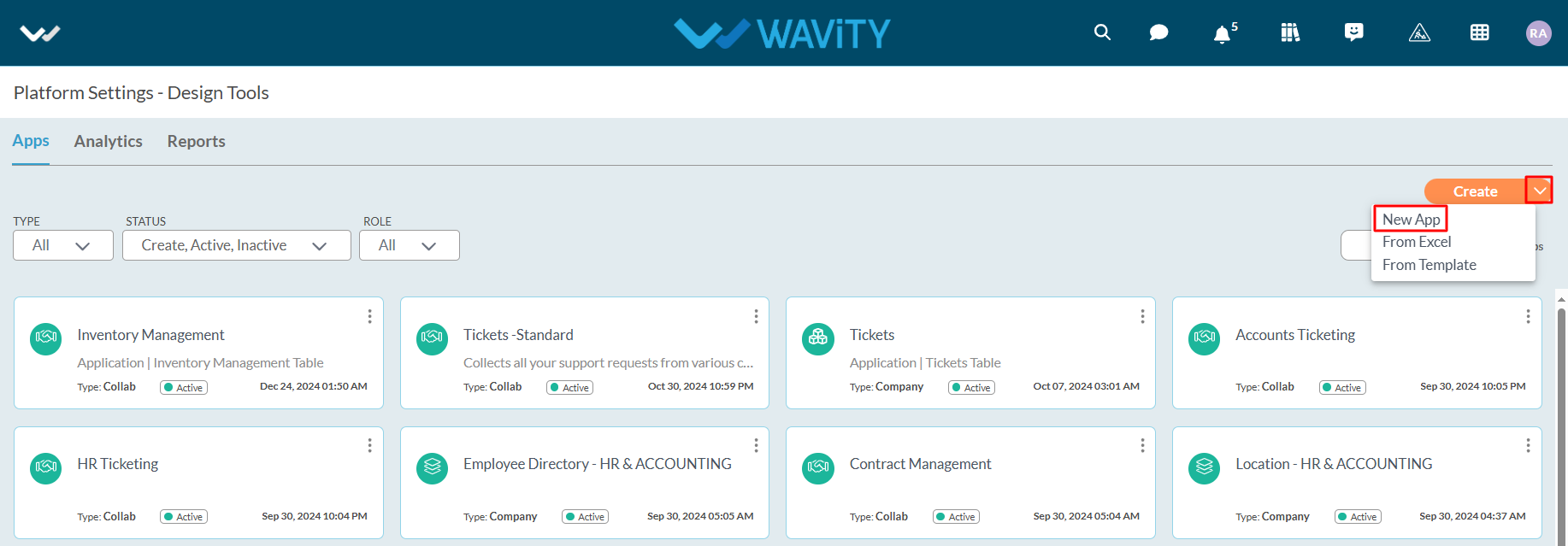This screenshot has width=1568, height=546.
Task: Click the 'Collects all your support requests' description
Action: coord(608,363)
